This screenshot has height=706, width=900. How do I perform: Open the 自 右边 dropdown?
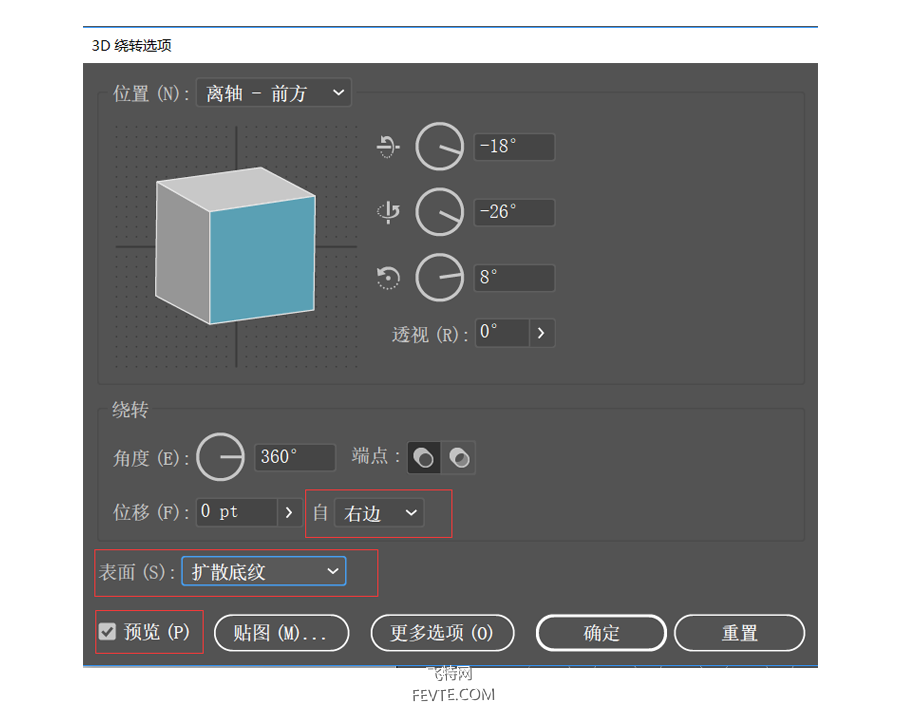click(379, 513)
